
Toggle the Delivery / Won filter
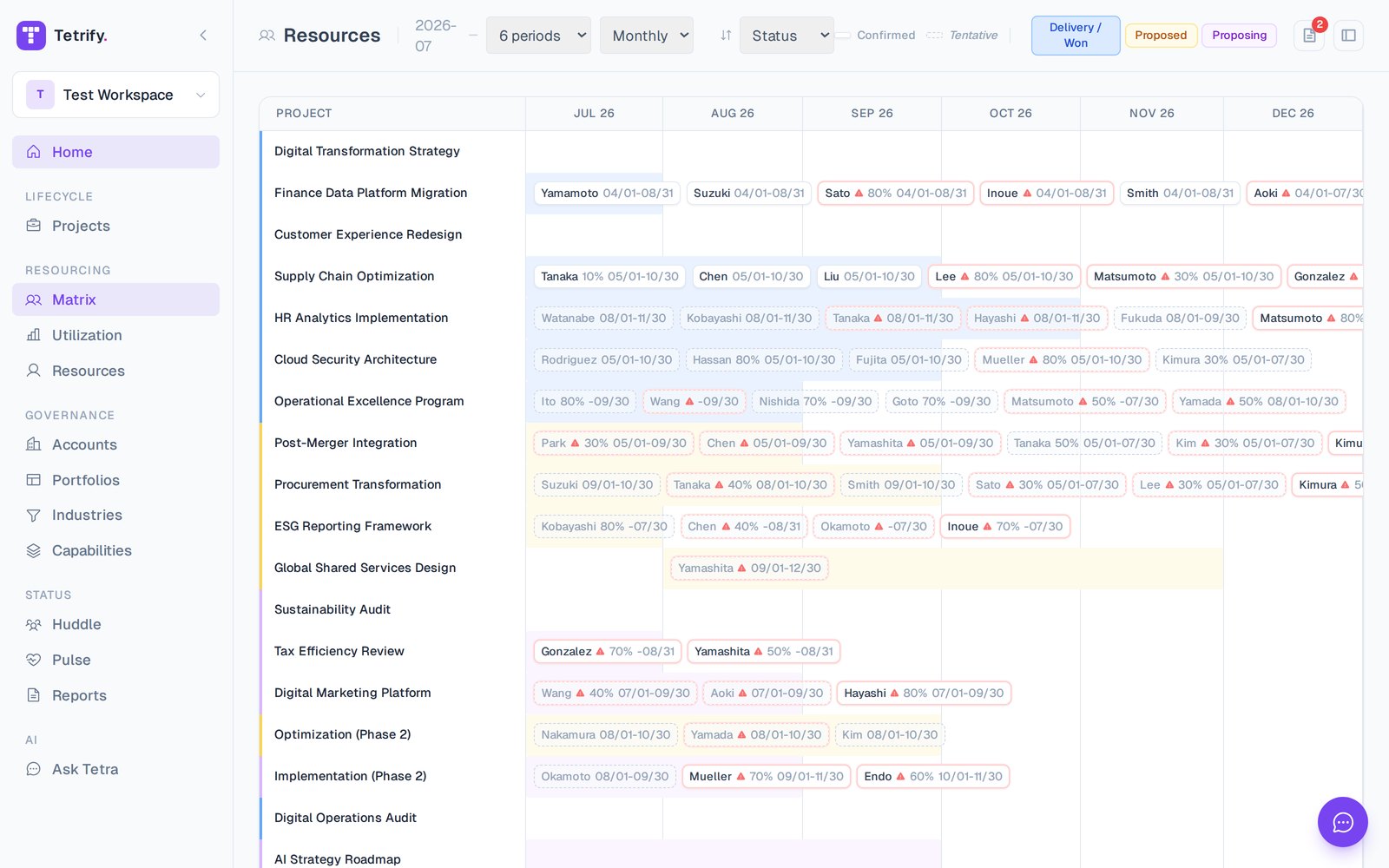[x=1076, y=36]
